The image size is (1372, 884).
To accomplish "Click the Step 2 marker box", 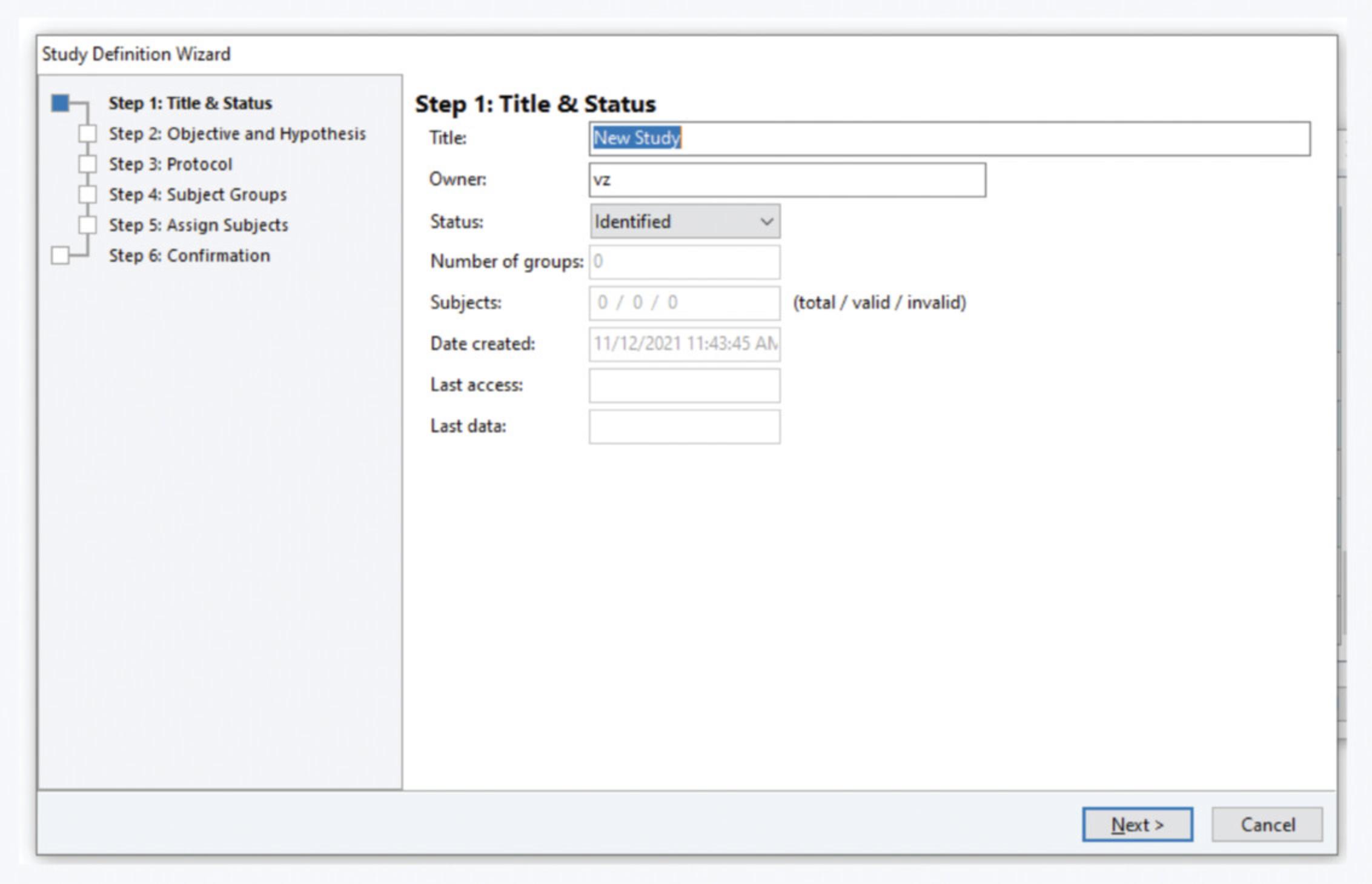I will pyautogui.click(x=88, y=133).
